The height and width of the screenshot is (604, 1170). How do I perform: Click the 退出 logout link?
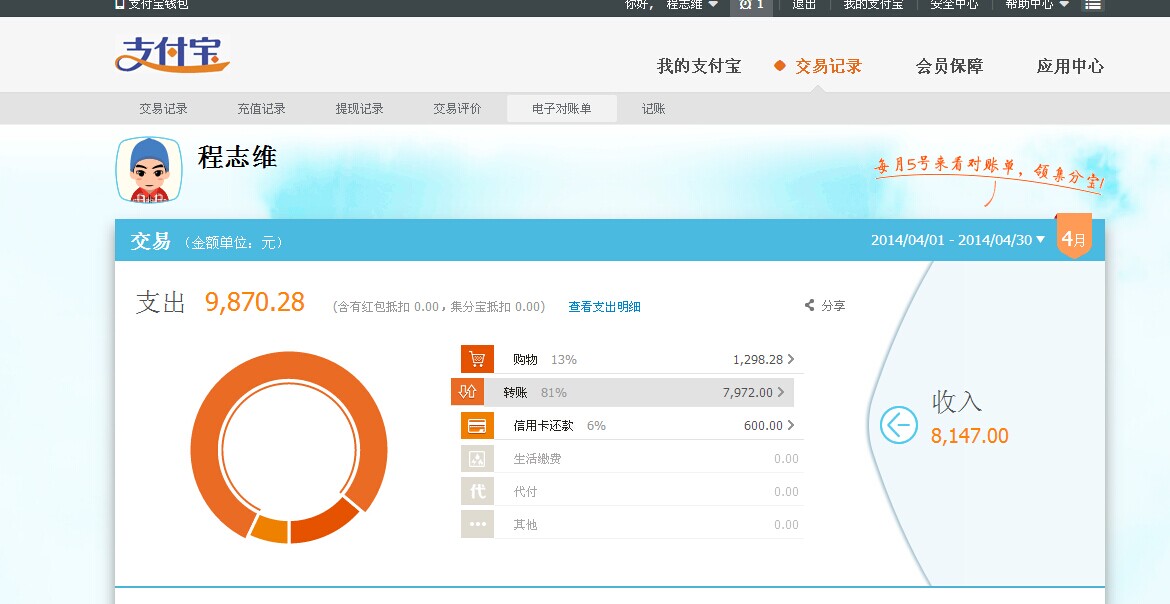pos(804,5)
